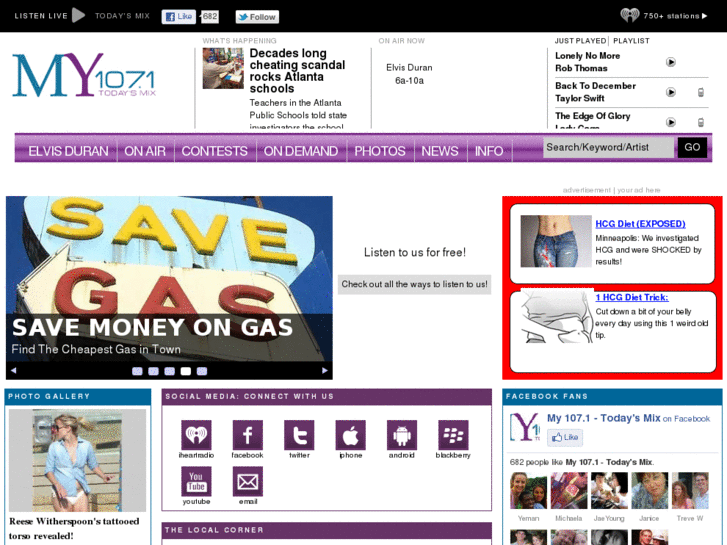Image resolution: width=727 pixels, height=545 pixels.
Task: Open fan JaeYoung's profile picture
Action: pyautogui.click(x=609, y=491)
